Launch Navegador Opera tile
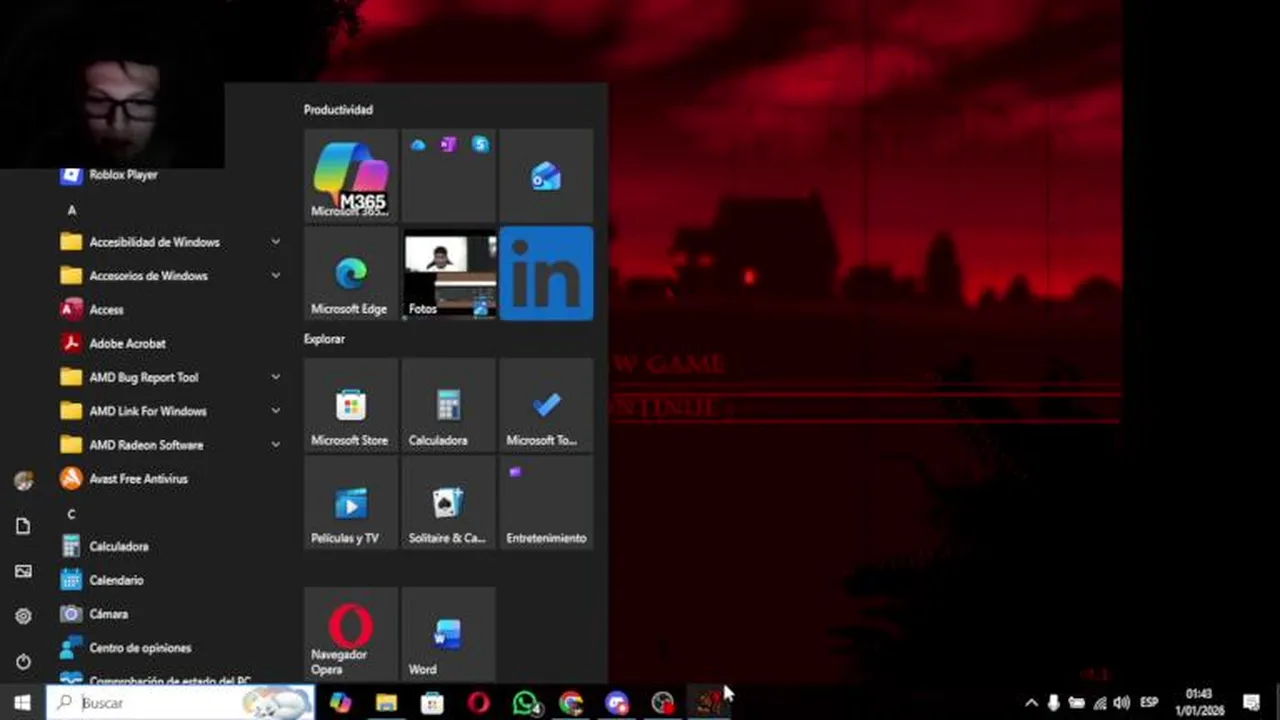This screenshot has height=720, width=1280. click(x=350, y=634)
